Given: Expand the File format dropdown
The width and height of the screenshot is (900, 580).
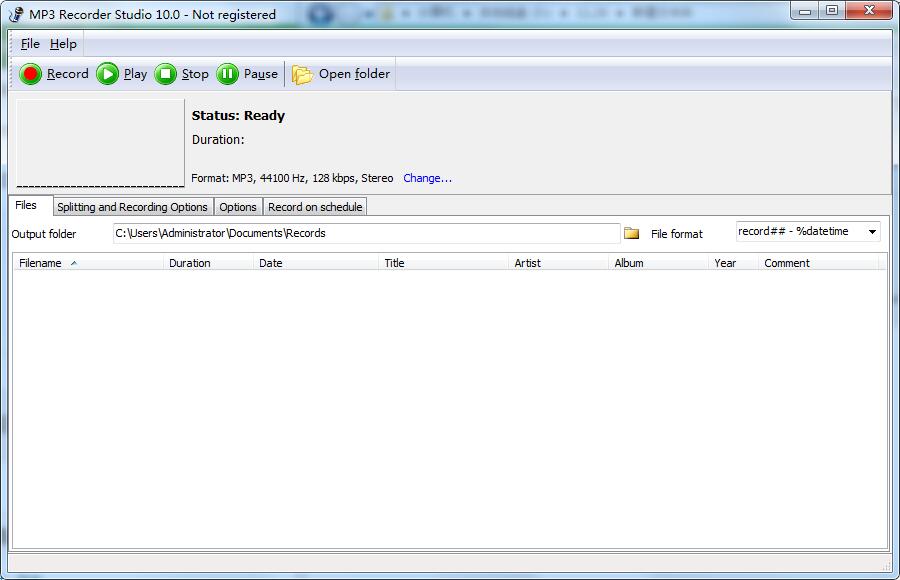Looking at the screenshot, I should click(872, 232).
